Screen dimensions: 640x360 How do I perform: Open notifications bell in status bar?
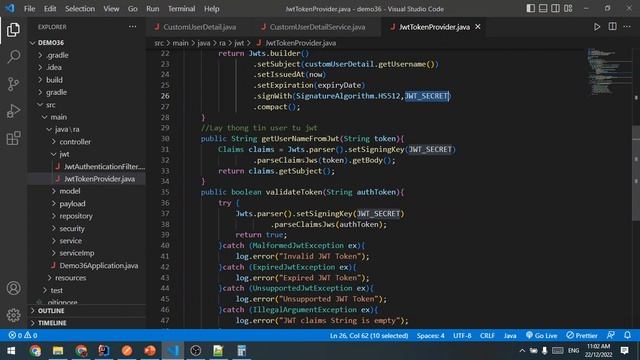click(627, 335)
